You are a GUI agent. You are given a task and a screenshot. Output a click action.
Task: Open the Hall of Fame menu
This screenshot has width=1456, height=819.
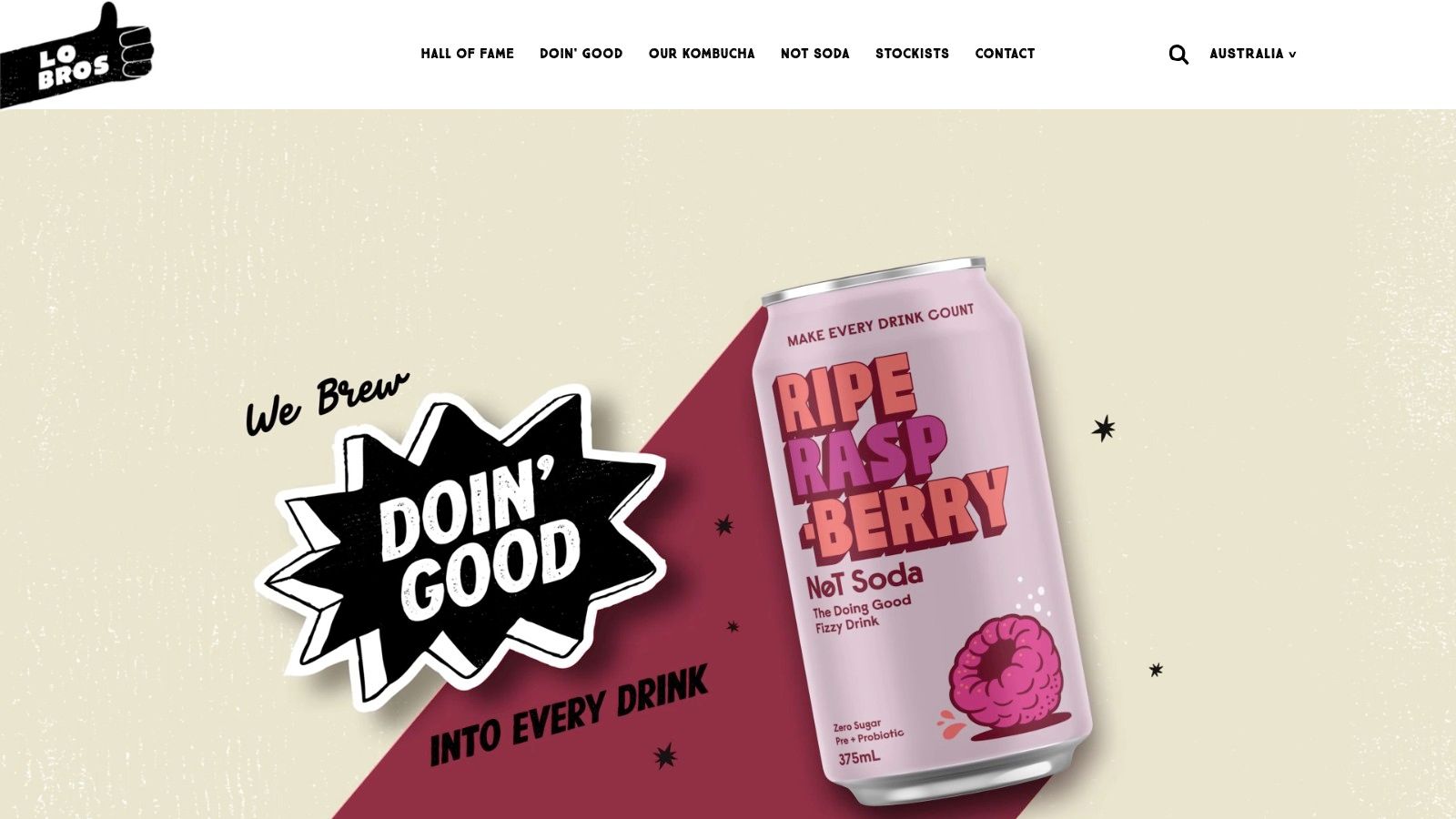(x=467, y=54)
